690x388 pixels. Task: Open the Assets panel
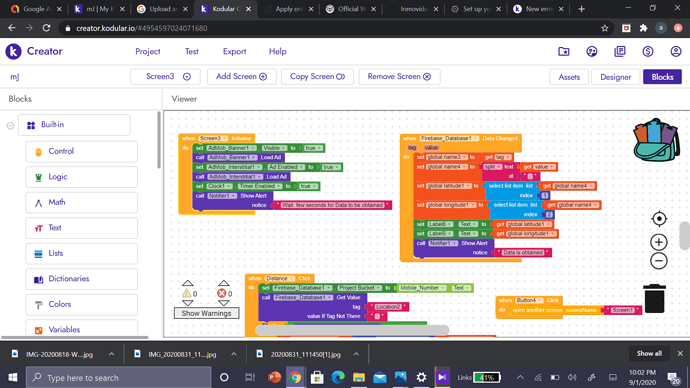tap(569, 77)
